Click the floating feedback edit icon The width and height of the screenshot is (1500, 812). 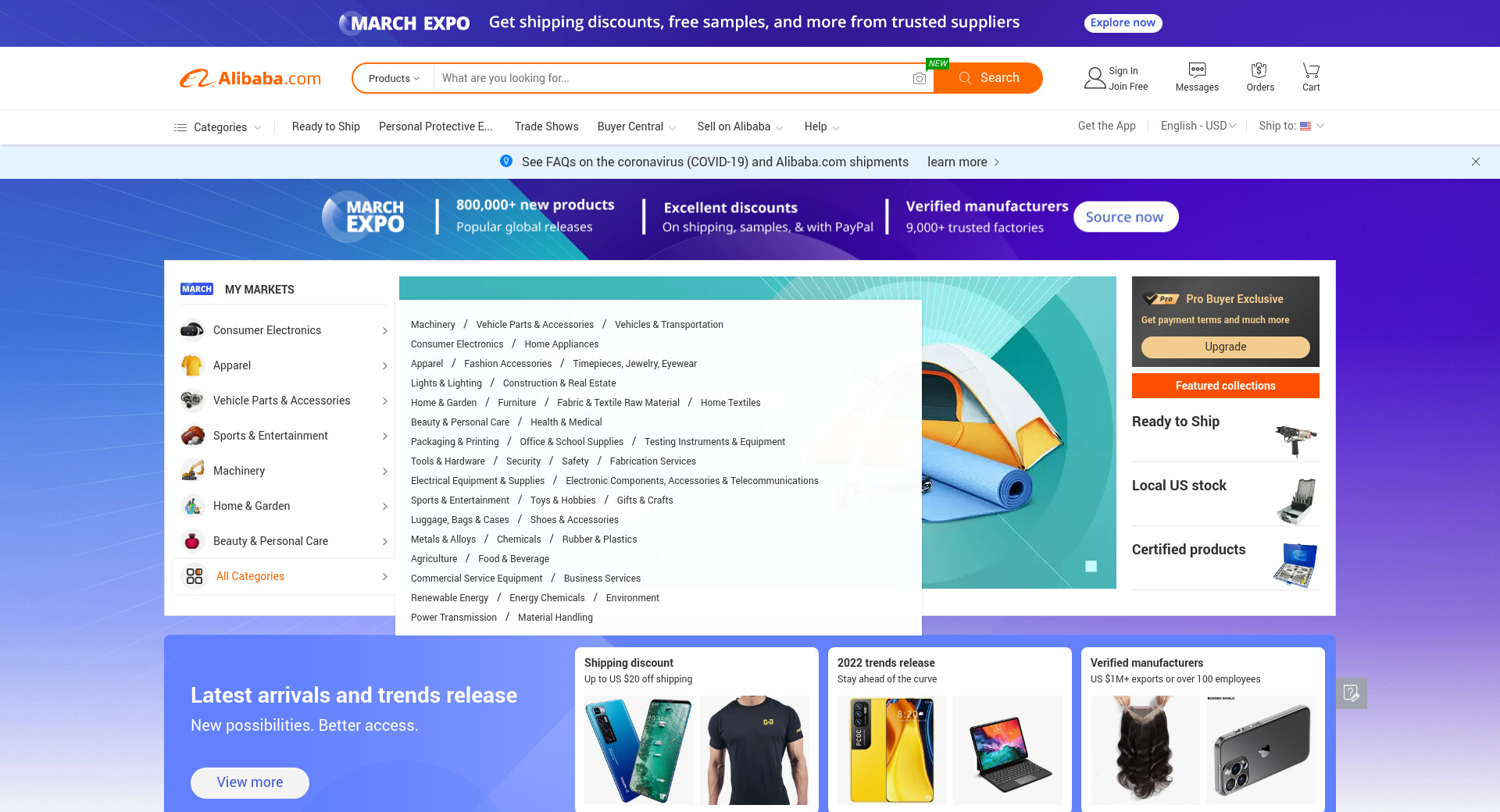pyautogui.click(x=1352, y=693)
